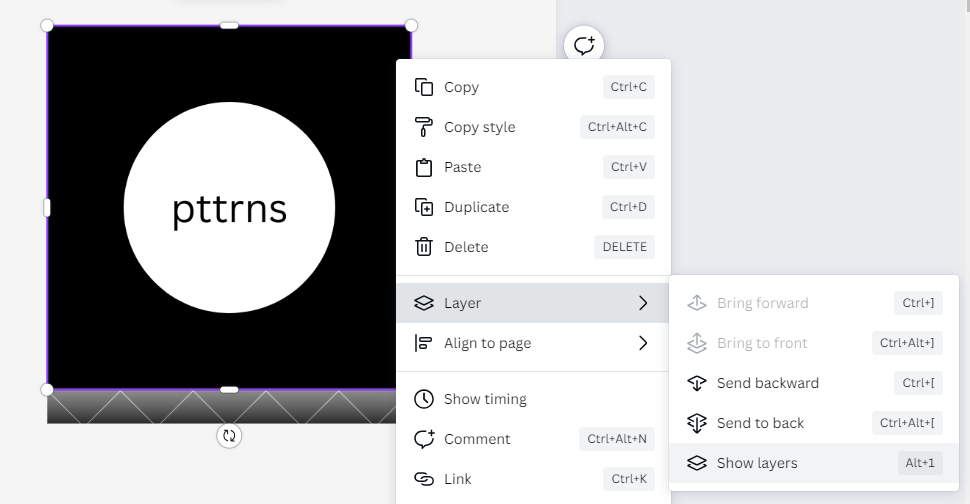Select the Link menu entry
This screenshot has height=504, width=970.
[x=533, y=479]
